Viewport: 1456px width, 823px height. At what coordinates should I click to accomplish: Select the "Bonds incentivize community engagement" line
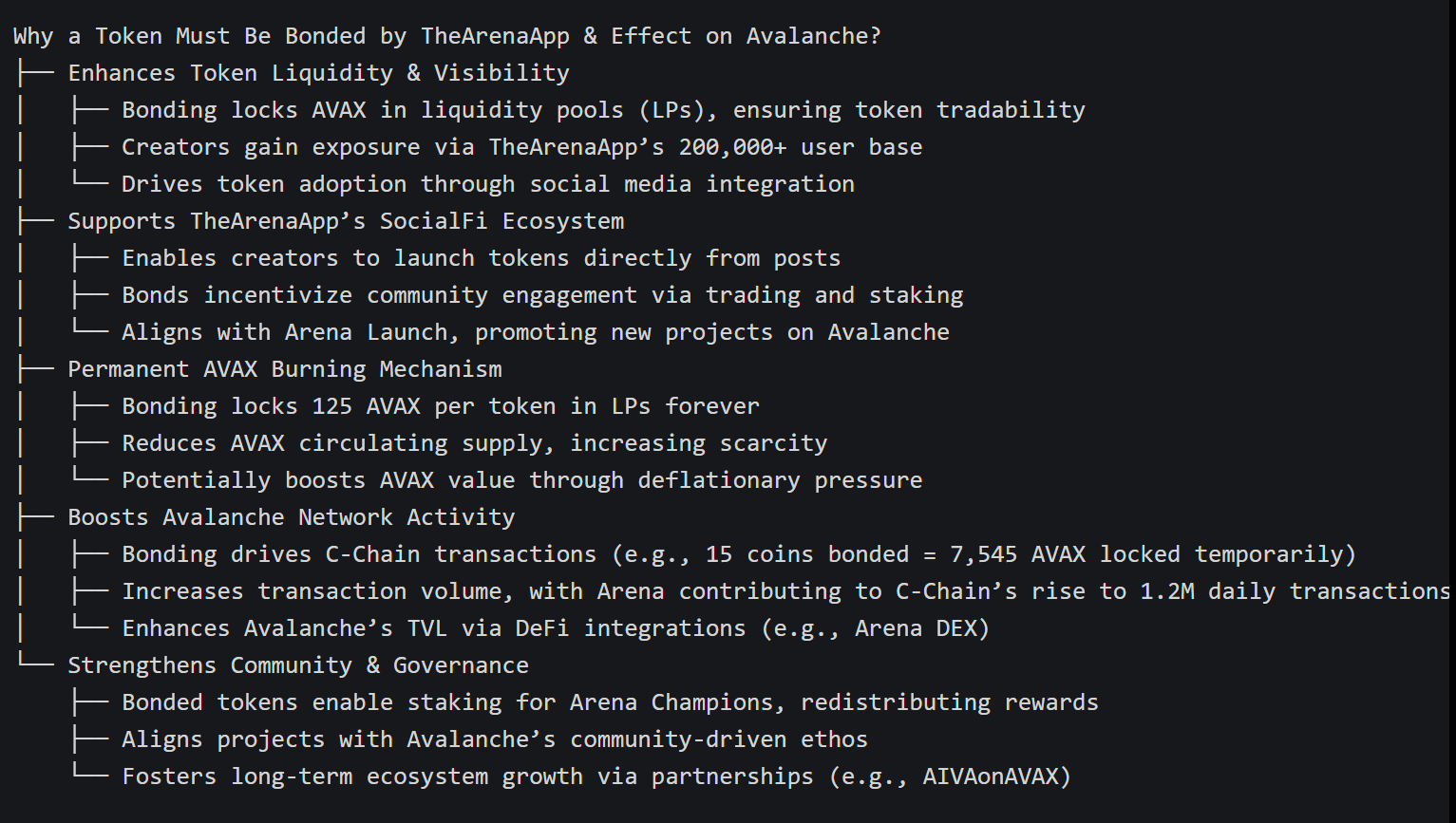[542, 295]
